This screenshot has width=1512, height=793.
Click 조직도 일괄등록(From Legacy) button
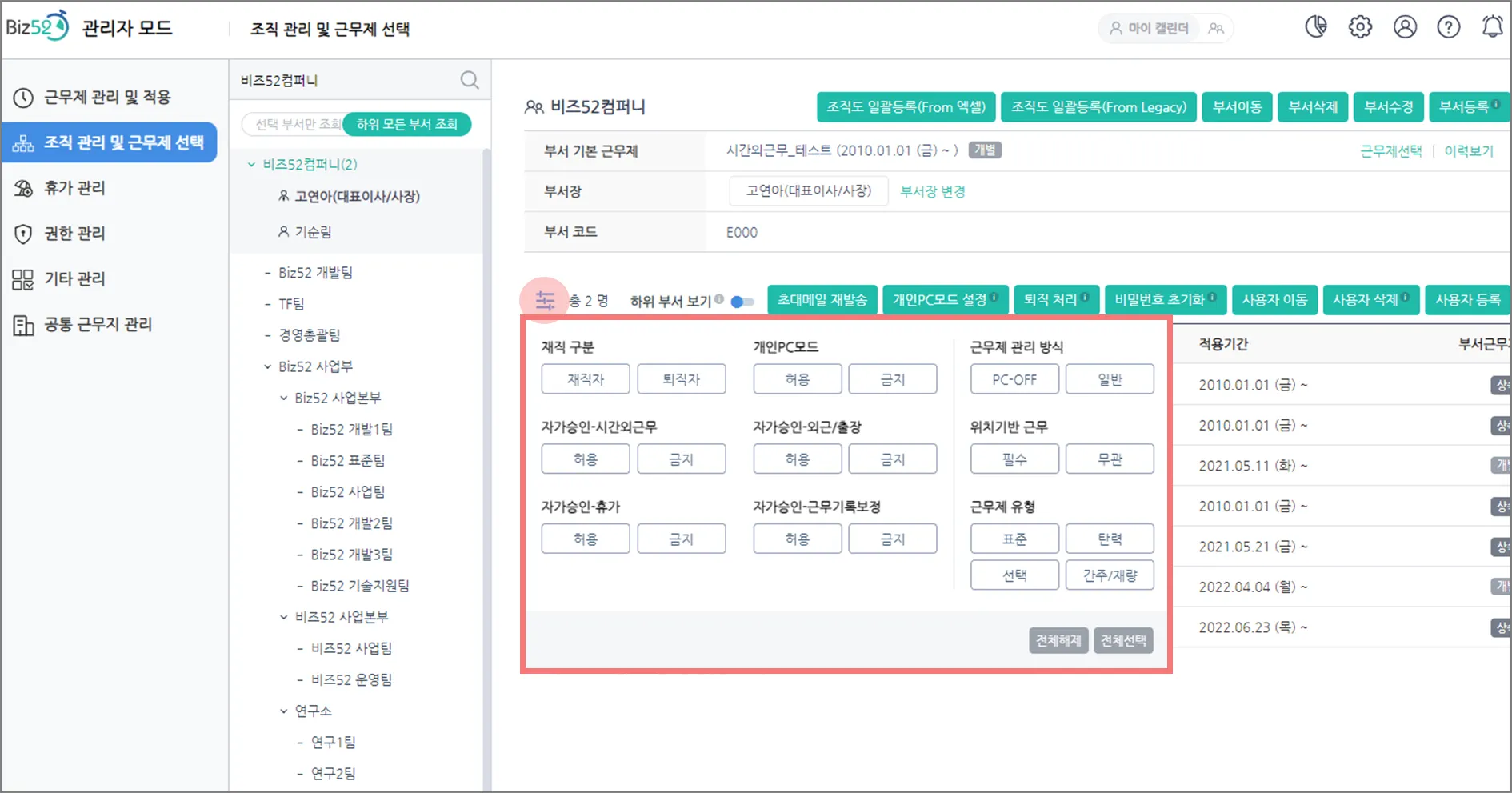1098,107
